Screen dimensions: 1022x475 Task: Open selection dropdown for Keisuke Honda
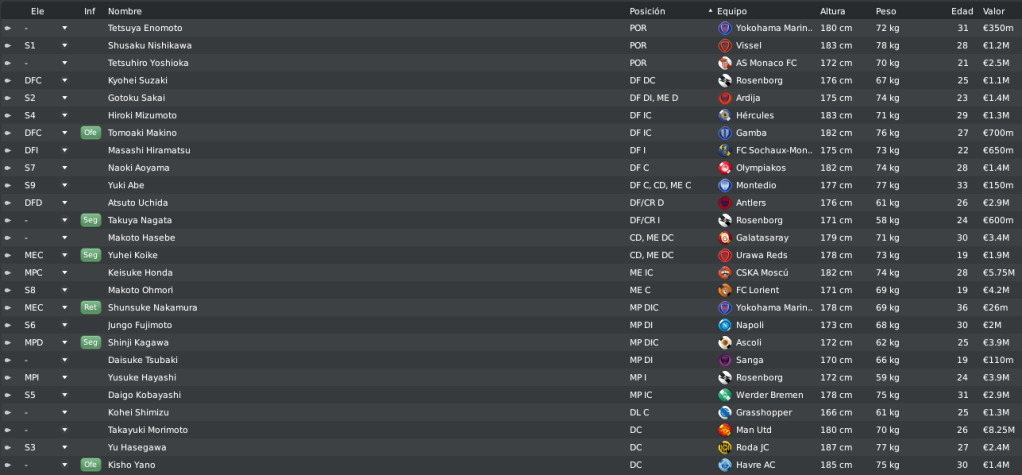[x=65, y=273]
